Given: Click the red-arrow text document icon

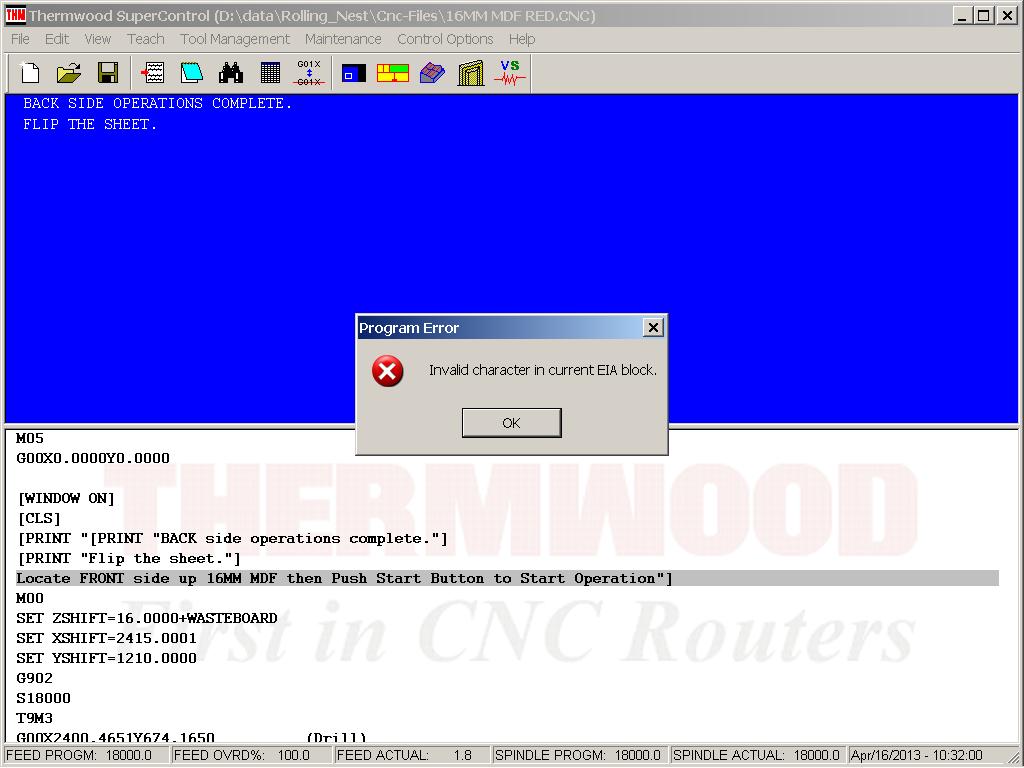Looking at the screenshot, I should [x=153, y=73].
